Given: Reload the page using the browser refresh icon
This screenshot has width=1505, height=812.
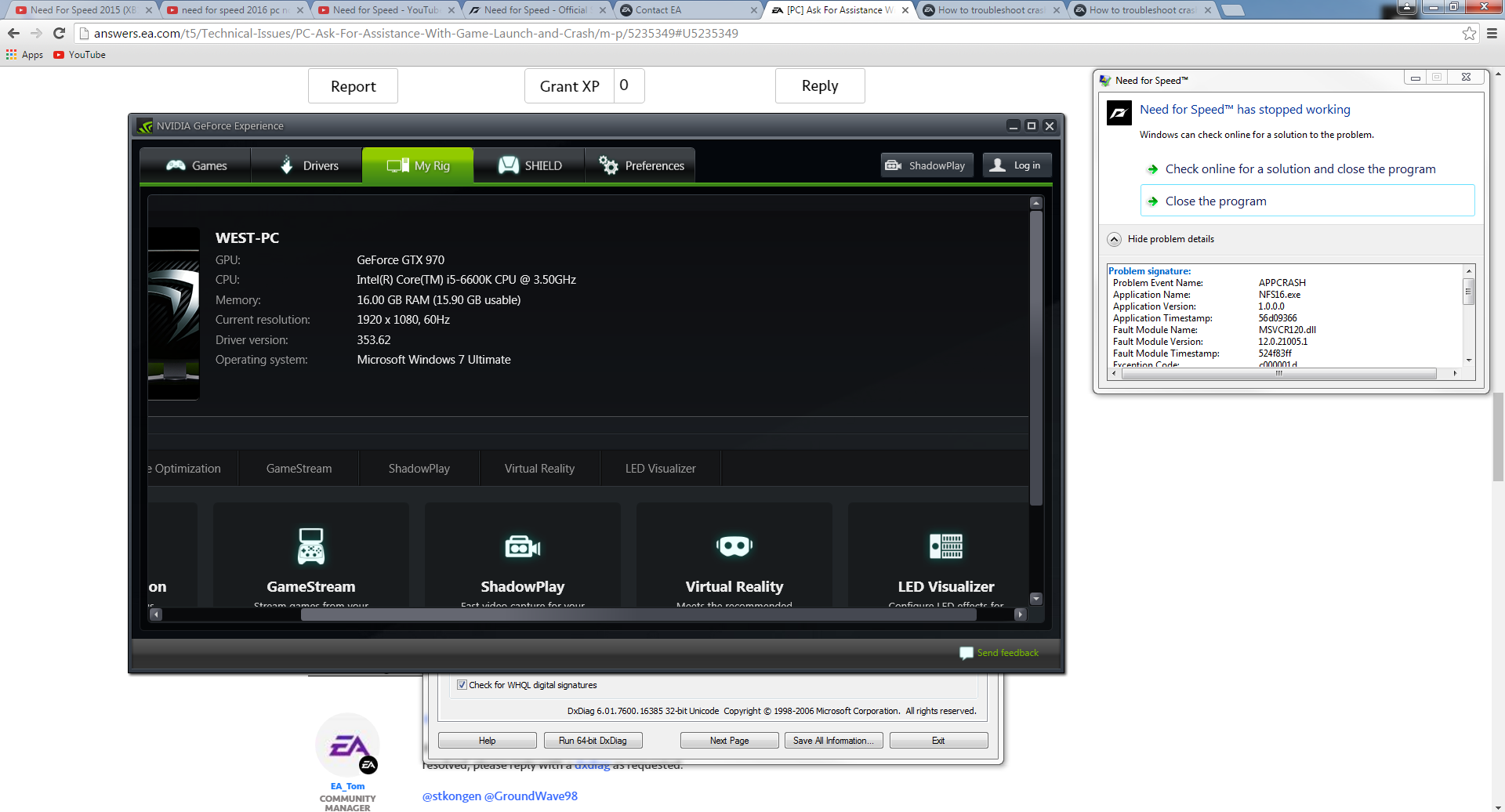Looking at the screenshot, I should pos(59,33).
